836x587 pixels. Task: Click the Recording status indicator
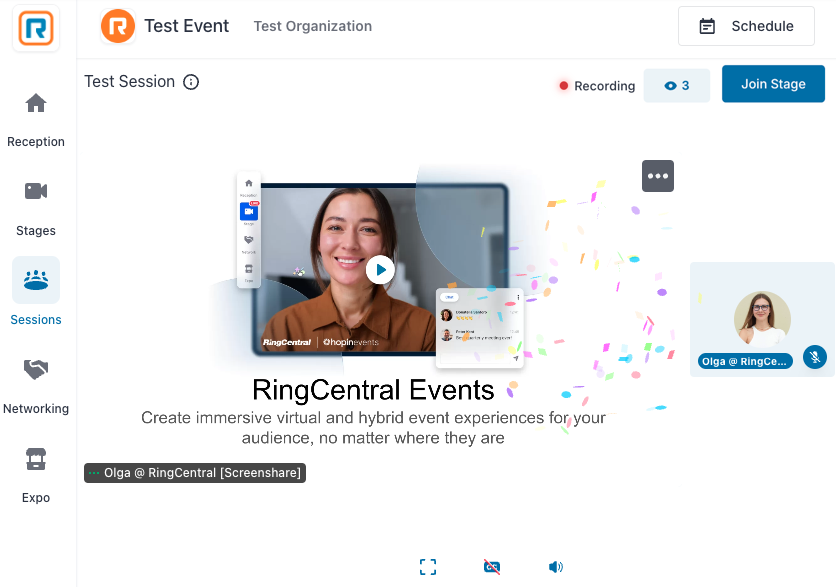597,86
